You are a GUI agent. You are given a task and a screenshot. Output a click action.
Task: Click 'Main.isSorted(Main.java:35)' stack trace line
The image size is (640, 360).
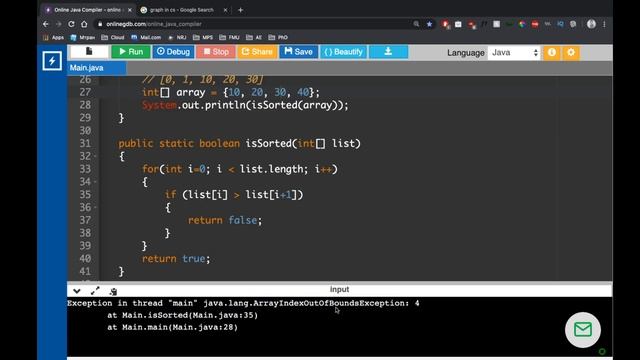[182, 315]
